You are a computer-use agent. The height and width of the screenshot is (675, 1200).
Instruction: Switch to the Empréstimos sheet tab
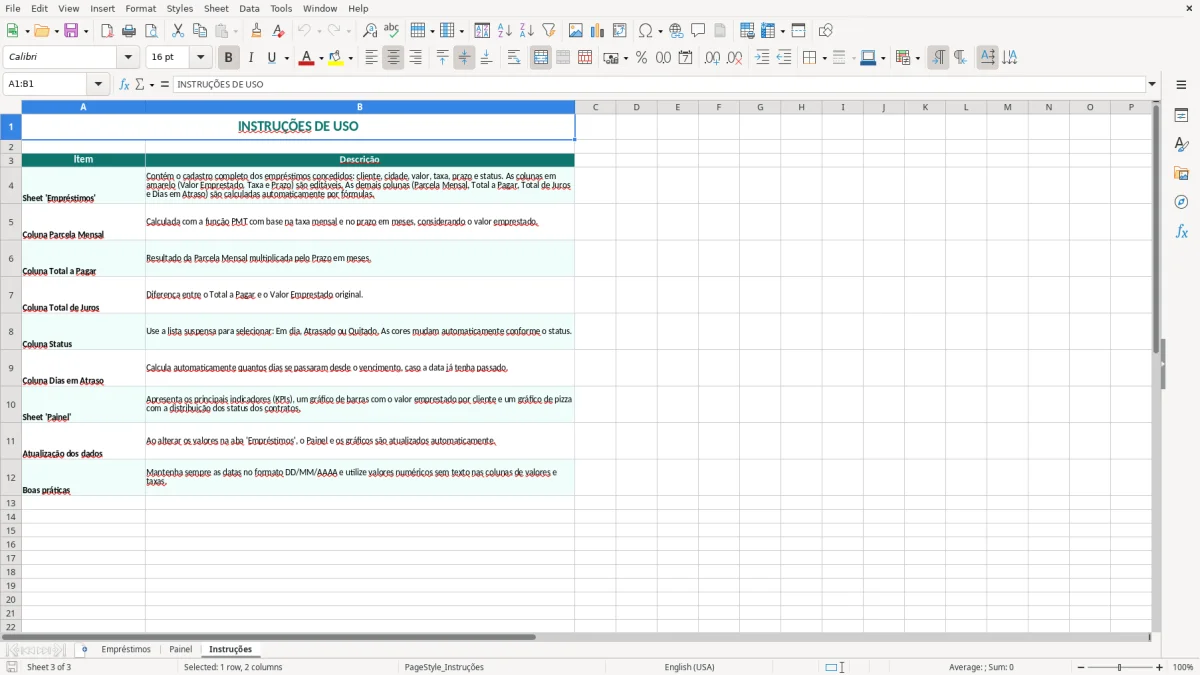pos(126,650)
